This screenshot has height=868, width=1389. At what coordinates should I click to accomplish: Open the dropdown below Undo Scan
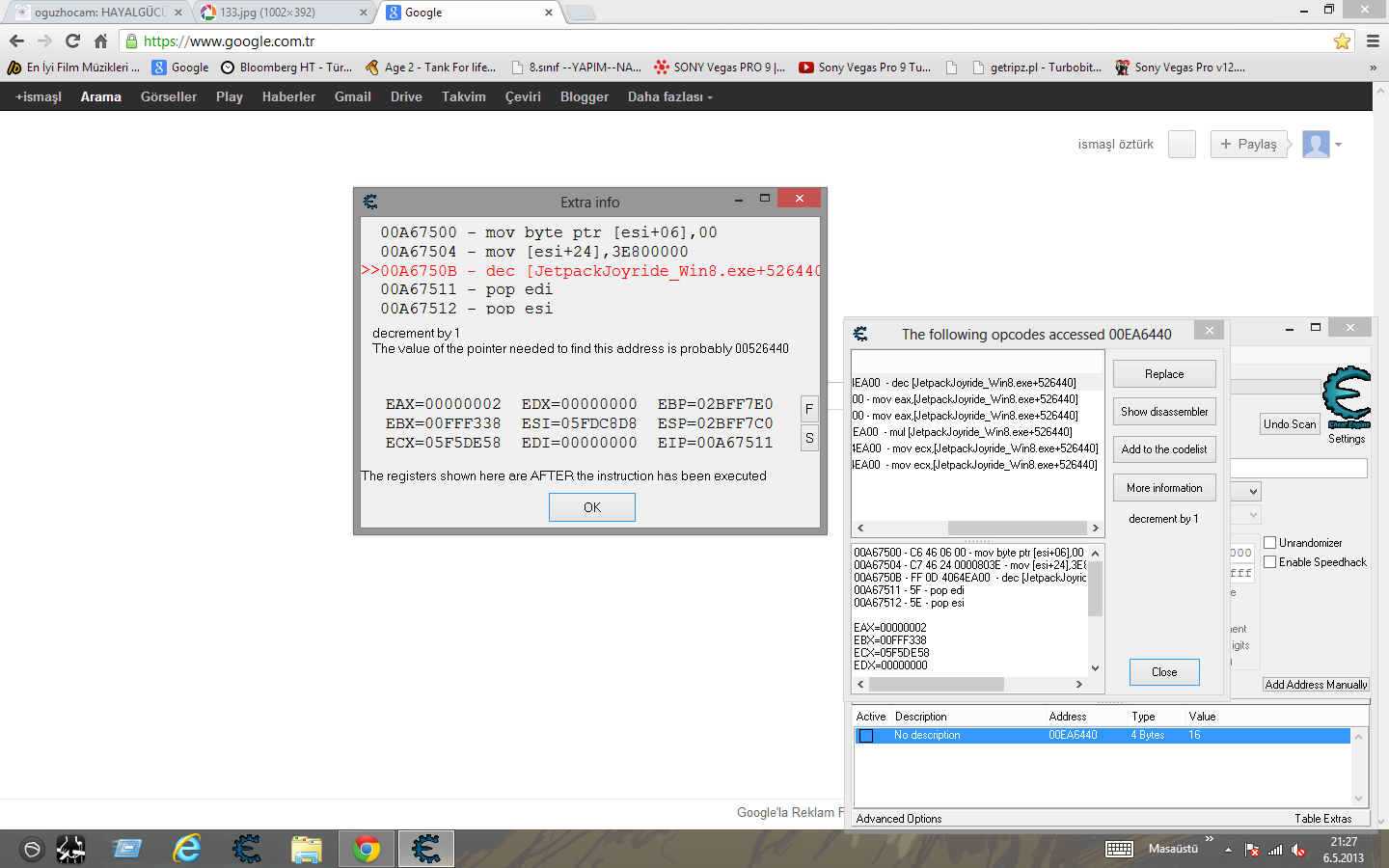tap(1253, 492)
